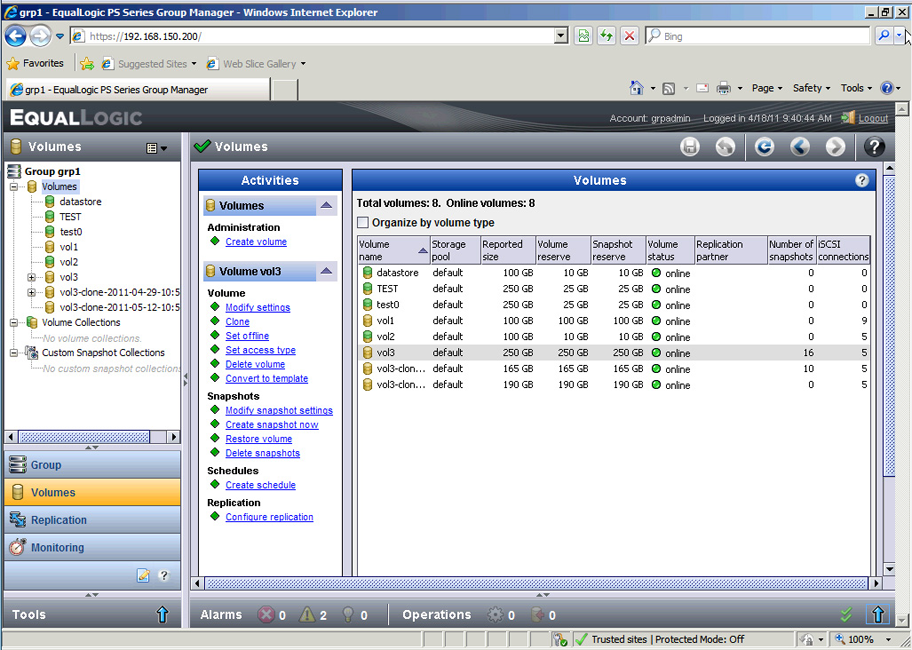This screenshot has height=650, width=912.
Task: Click the Create snapshot now link
Action: click(x=272, y=425)
